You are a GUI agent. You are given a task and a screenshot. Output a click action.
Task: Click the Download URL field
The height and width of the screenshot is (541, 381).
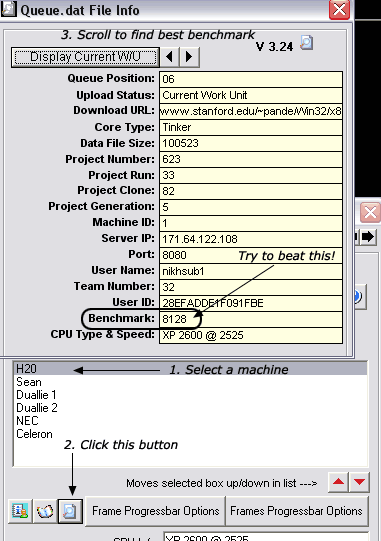tap(251, 111)
